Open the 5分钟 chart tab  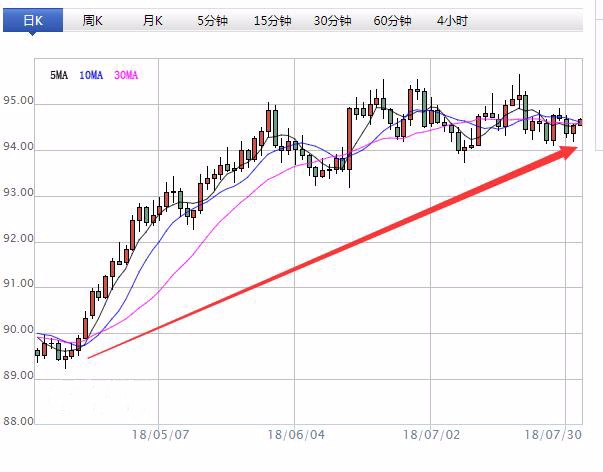click(213, 20)
